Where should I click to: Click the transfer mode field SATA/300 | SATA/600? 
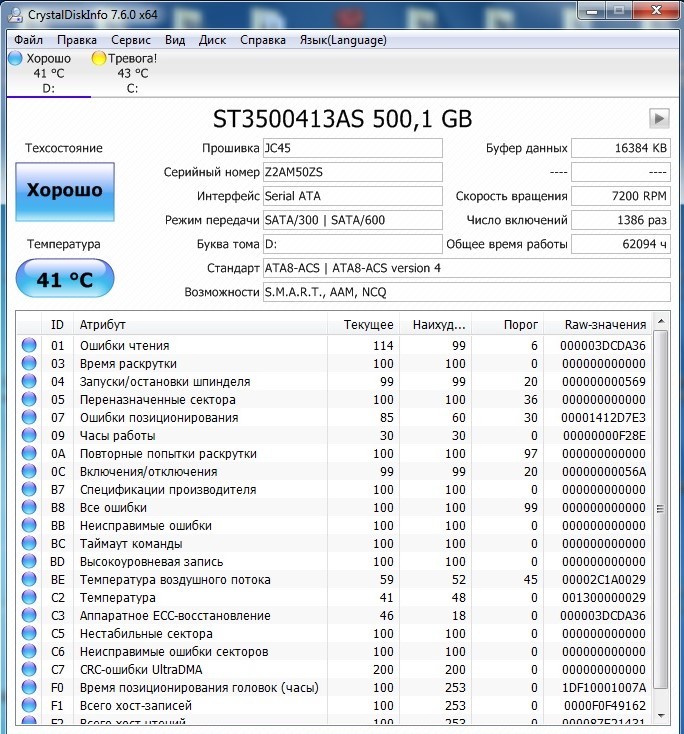pos(353,220)
